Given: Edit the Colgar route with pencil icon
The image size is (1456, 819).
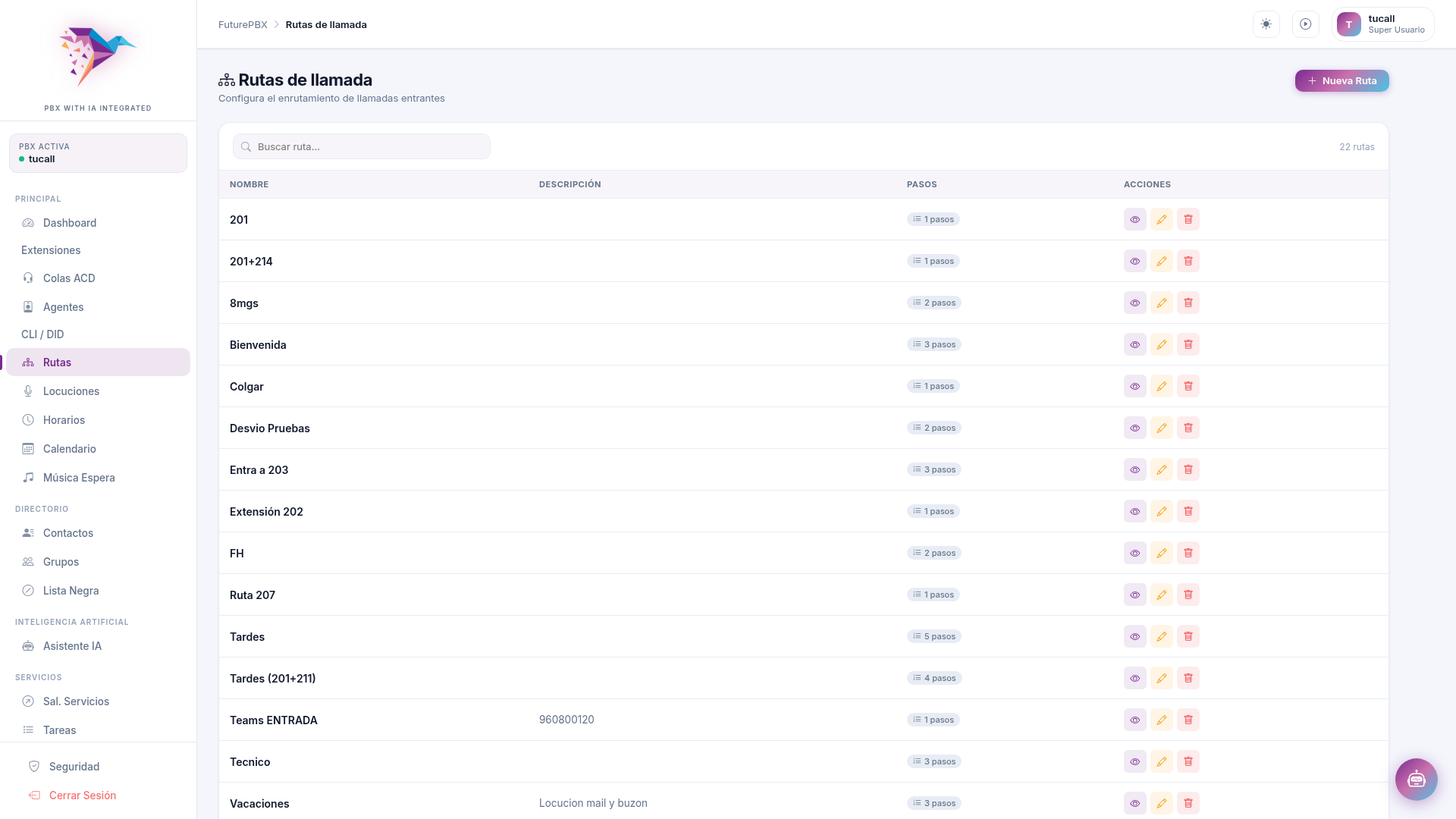Looking at the screenshot, I should point(1161,386).
